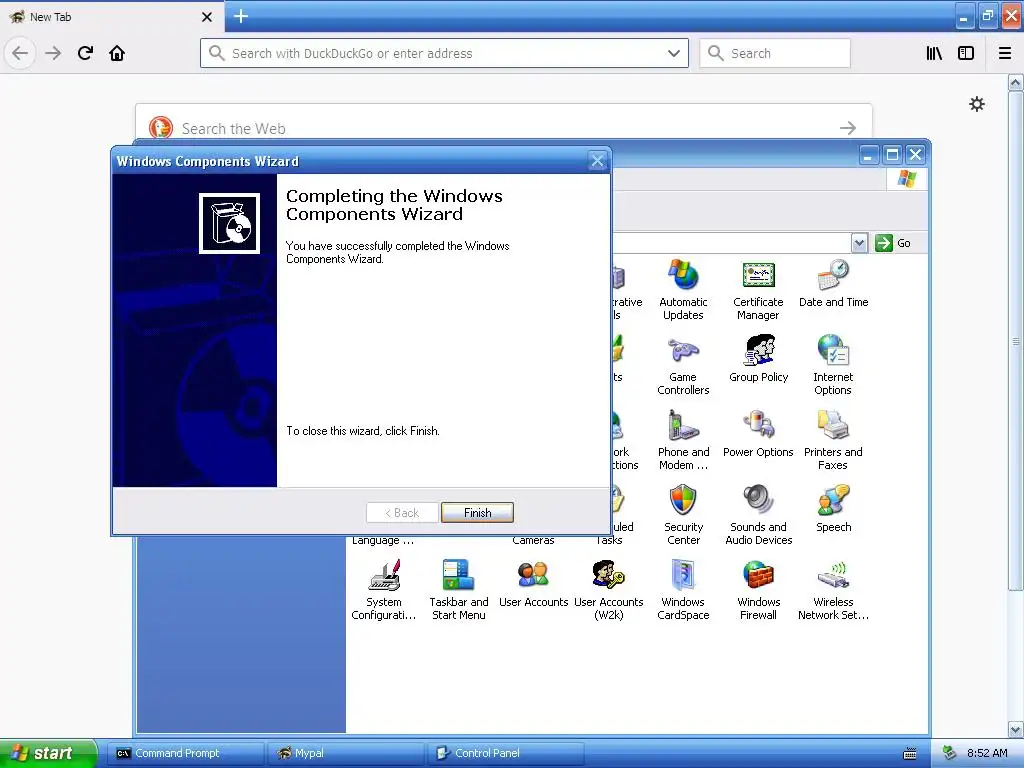Open User Accounts (W2k) icon
The width and height of the screenshot is (1024, 768).
point(609,590)
